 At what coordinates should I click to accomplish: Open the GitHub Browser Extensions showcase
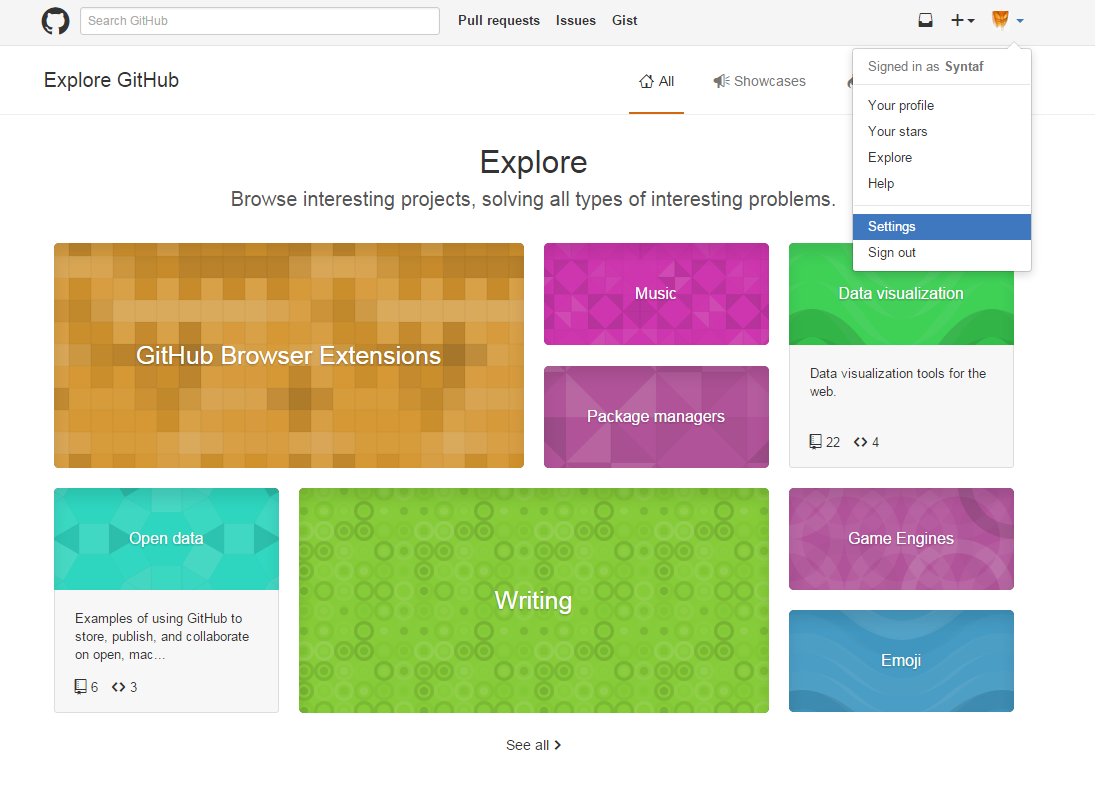[288, 355]
